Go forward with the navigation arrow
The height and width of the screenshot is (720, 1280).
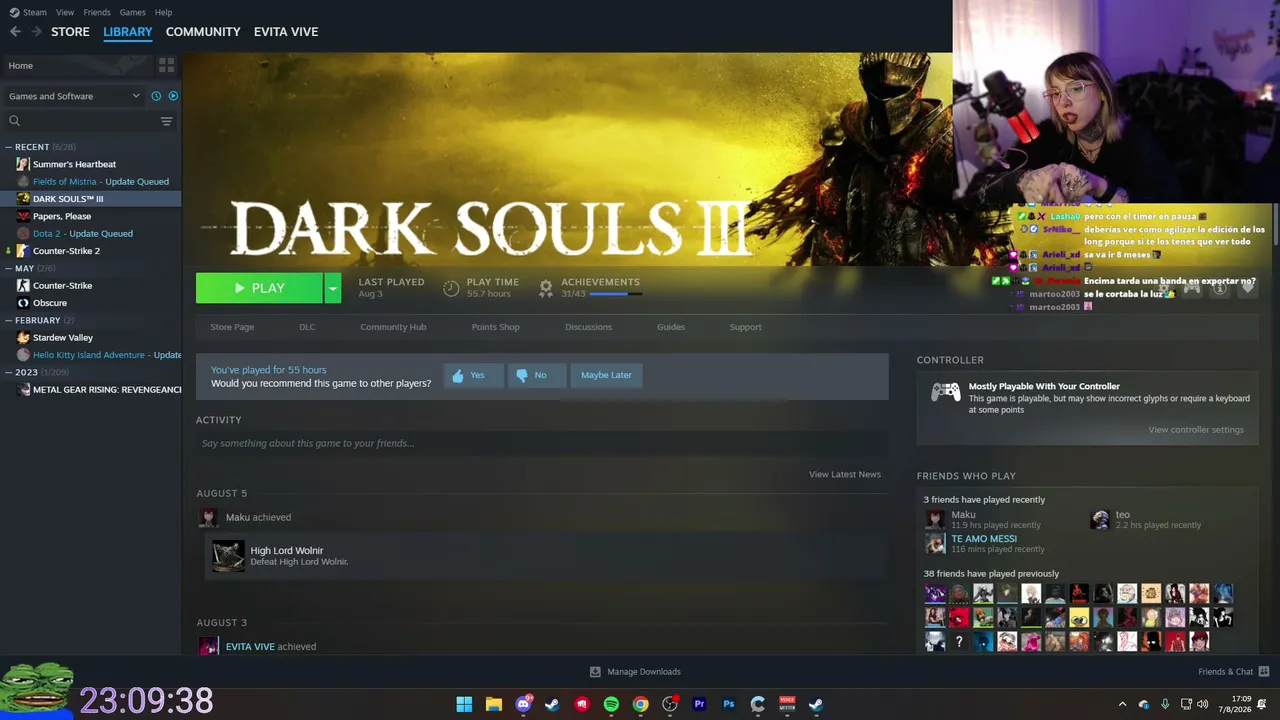tap(37, 32)
